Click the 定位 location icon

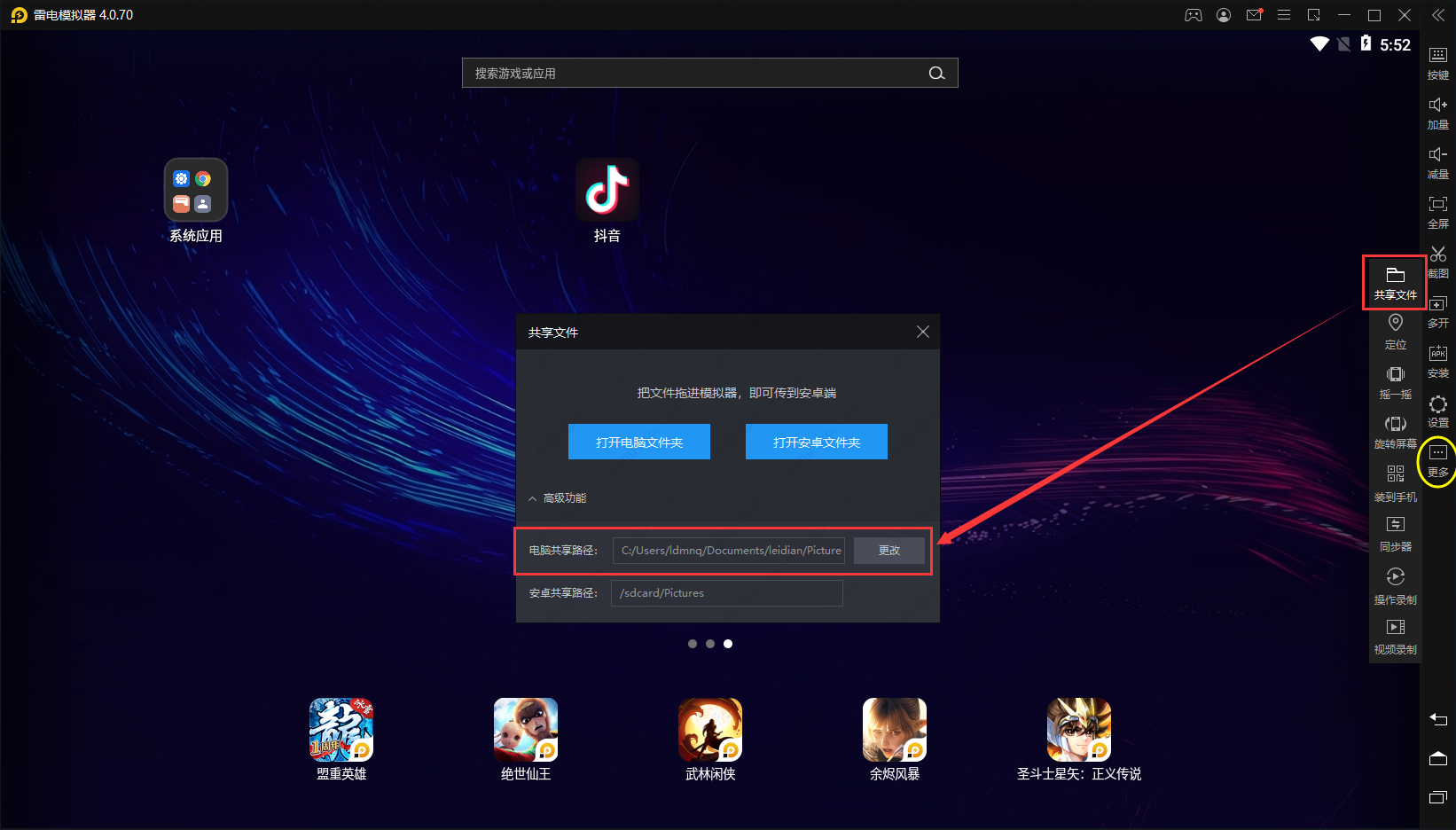pos(1395,330)
